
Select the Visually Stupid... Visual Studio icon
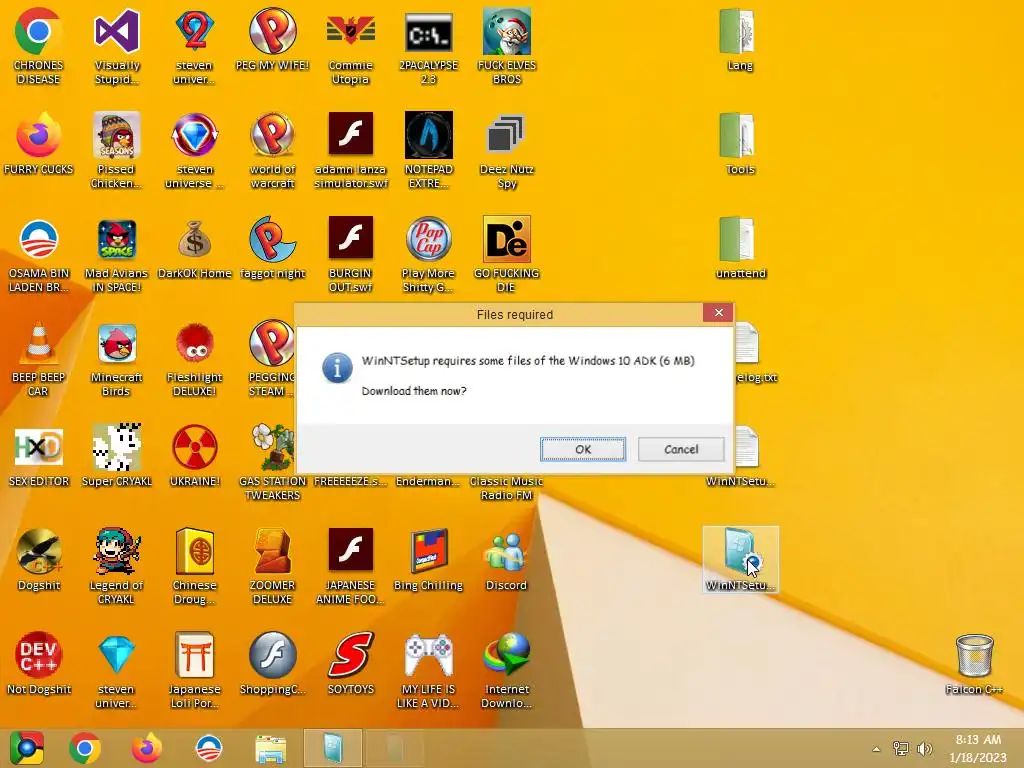click(x=116, y=46)
